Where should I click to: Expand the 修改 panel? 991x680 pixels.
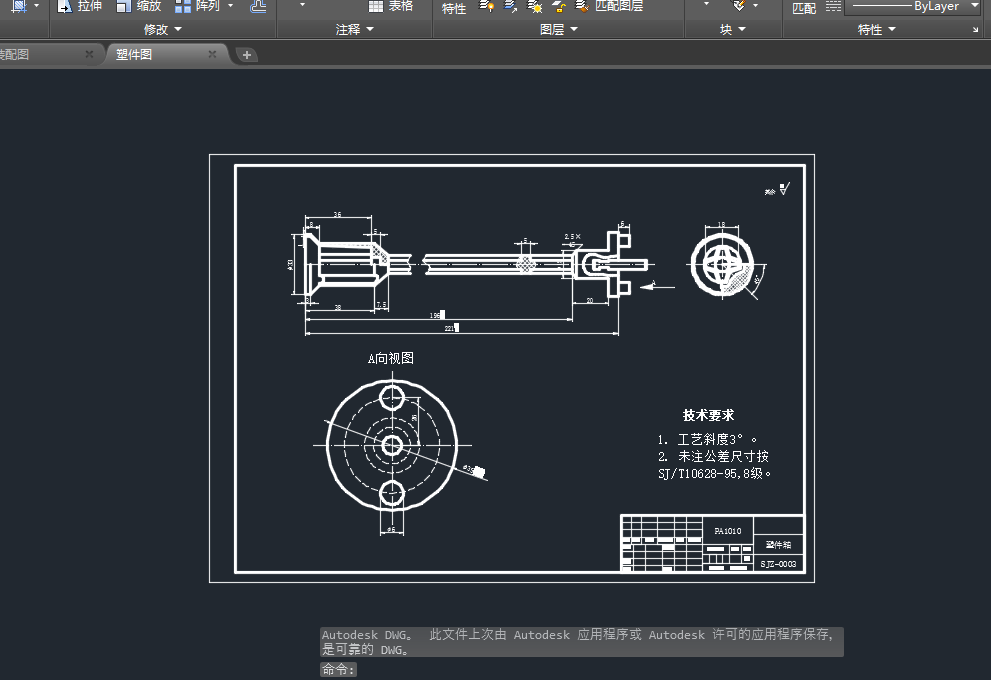point(163,30)
